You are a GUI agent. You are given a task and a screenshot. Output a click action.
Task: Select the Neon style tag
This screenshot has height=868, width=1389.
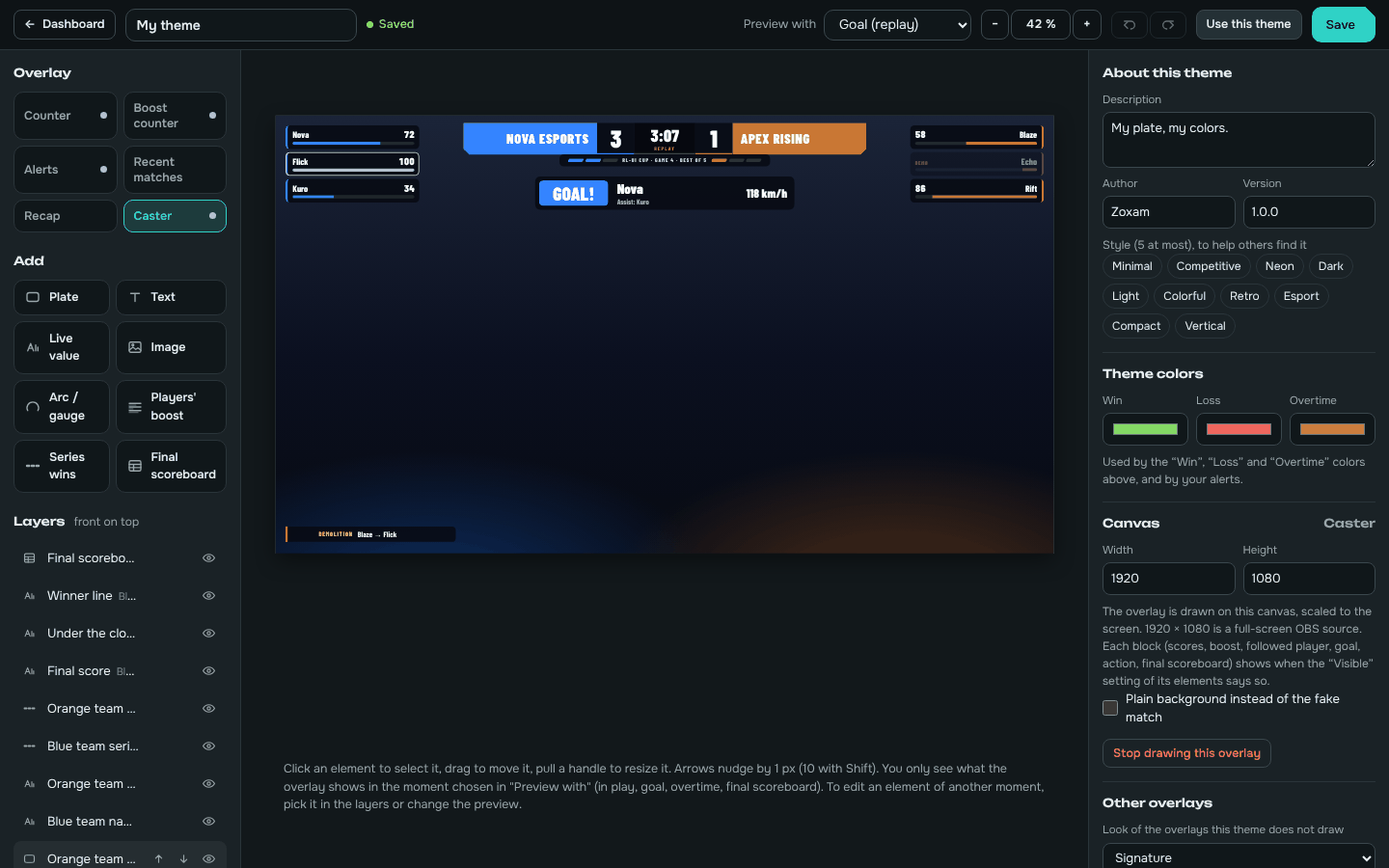tap(1279, 266)
